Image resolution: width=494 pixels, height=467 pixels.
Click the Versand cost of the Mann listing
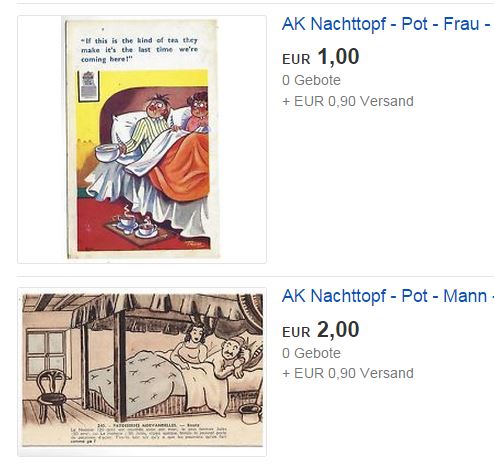click(x=348, y=373)
